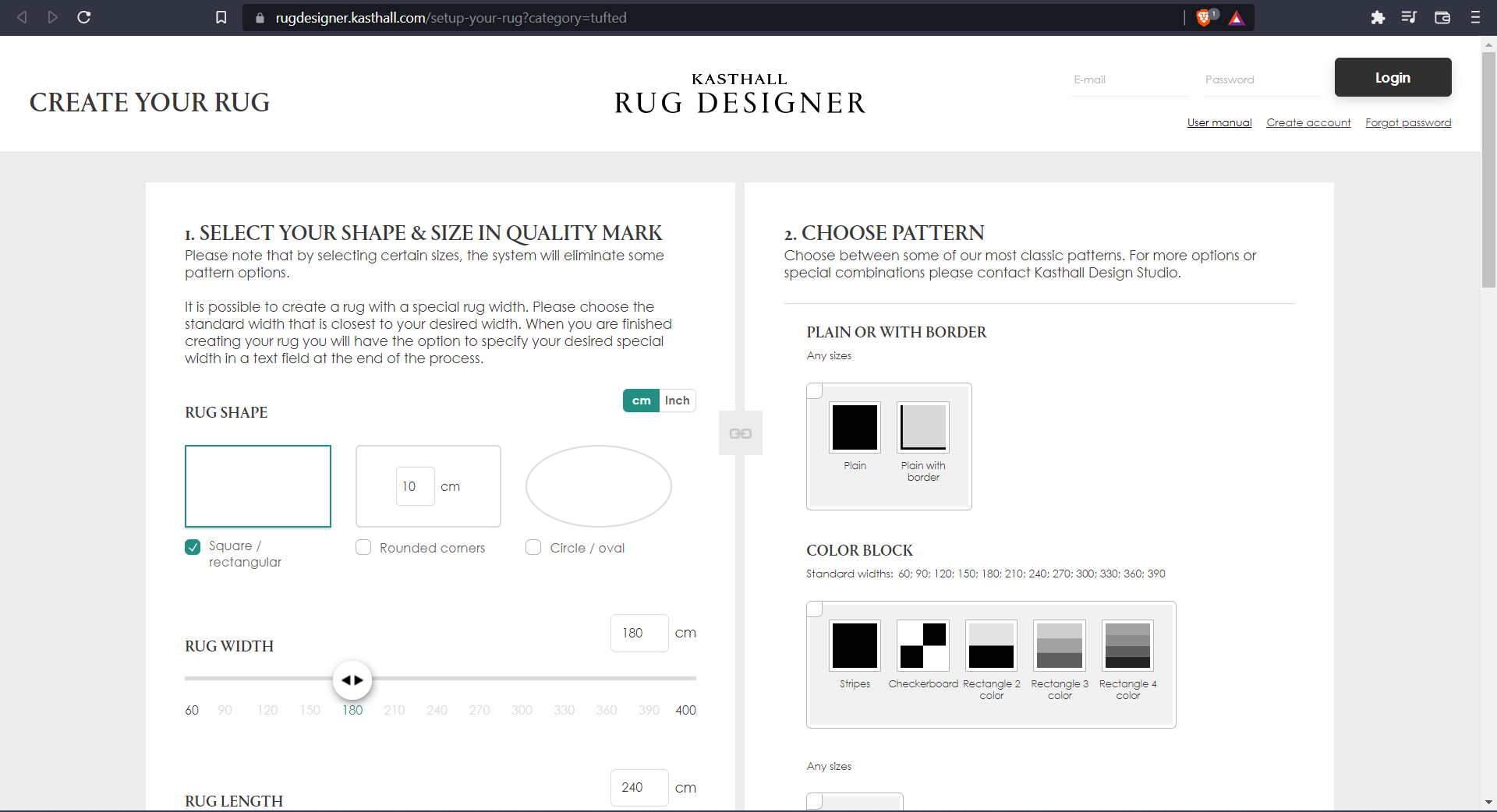The width and height of the screenshot is (1497, 812).
Task: Select the Stripes pattern icon
Action: 855,646
